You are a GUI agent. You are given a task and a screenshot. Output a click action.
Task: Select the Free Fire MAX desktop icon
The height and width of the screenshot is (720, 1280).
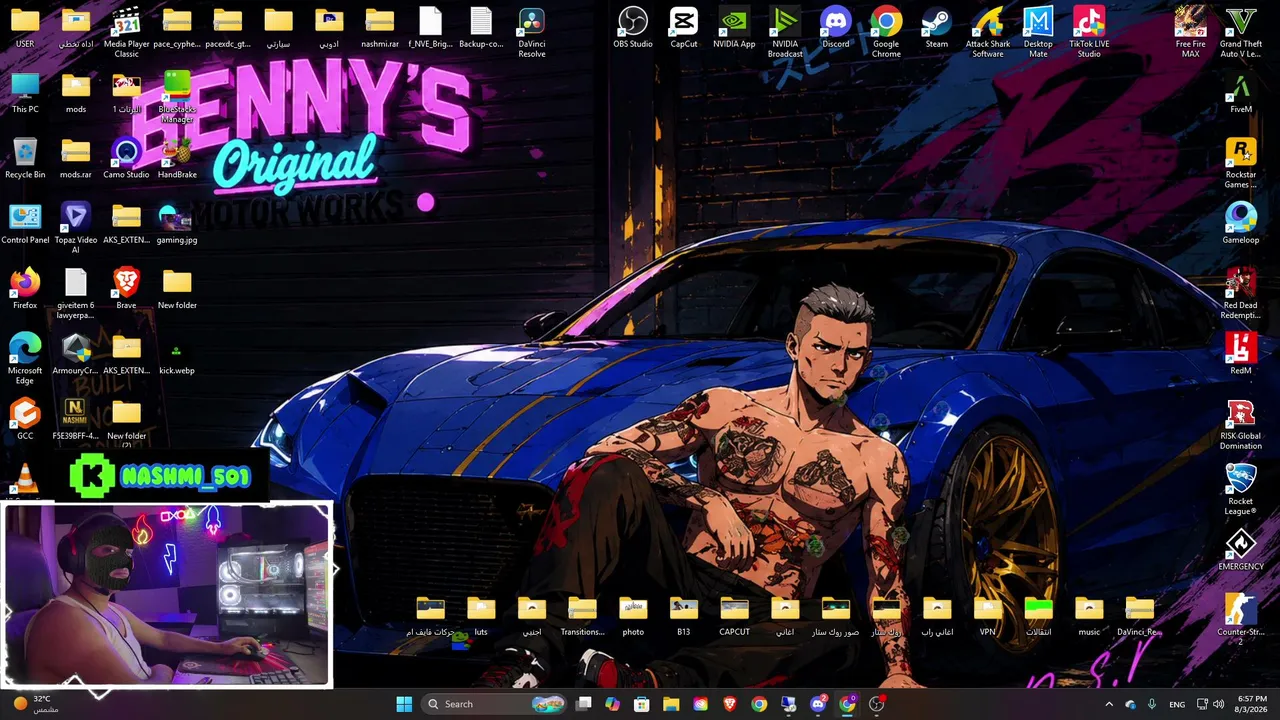[x=1190, y=33]
